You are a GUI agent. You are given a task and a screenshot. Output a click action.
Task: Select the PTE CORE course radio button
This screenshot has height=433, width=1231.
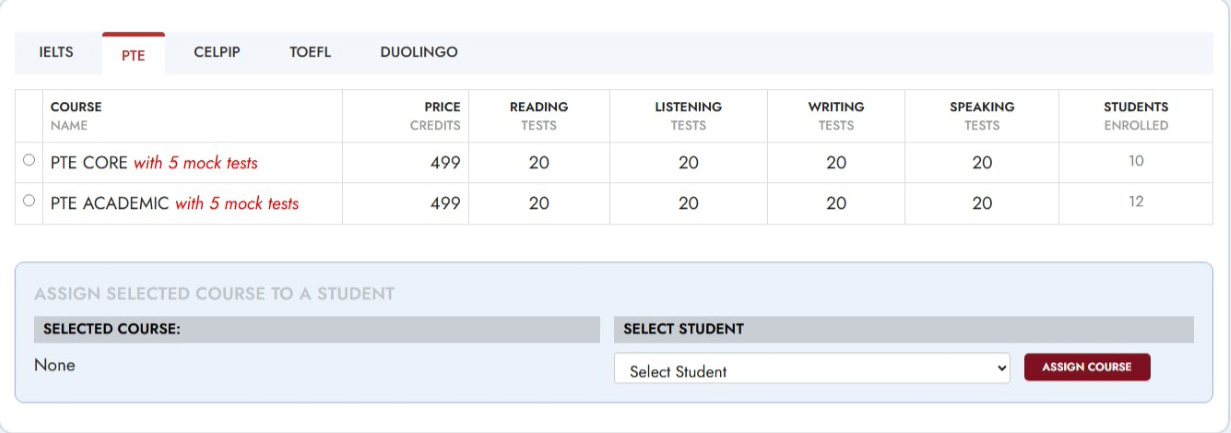pyautogui.click(x=28, y=160)
